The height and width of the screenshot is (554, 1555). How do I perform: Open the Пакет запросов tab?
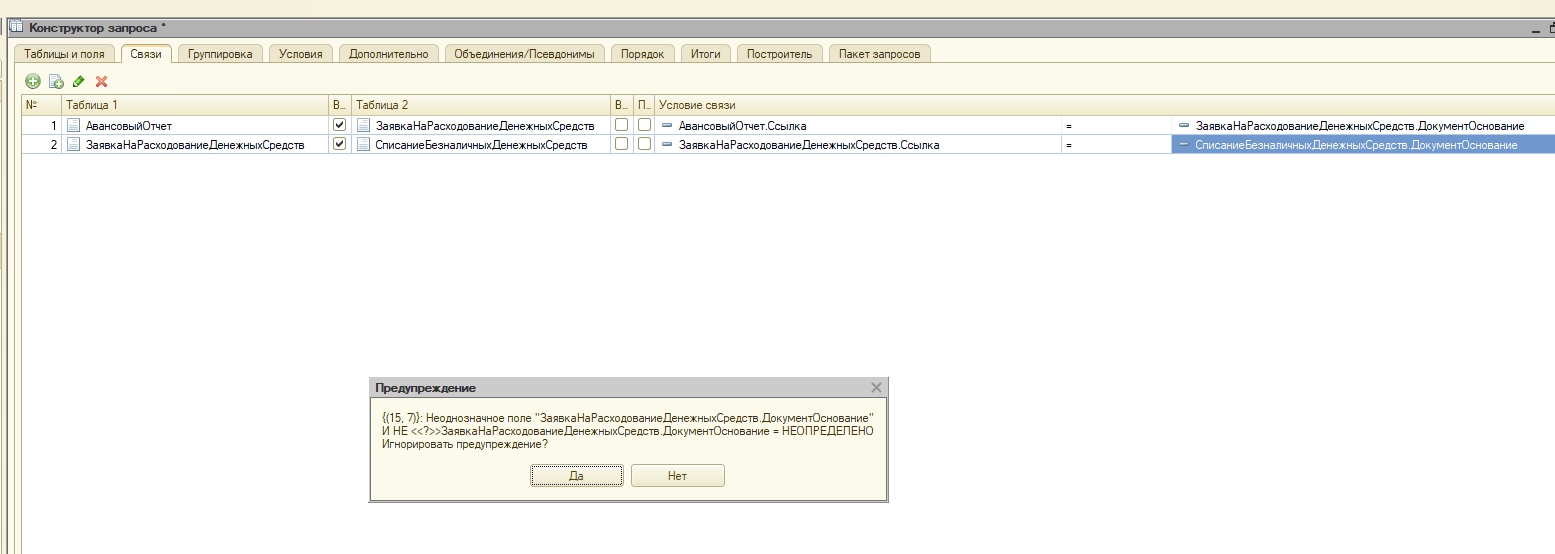[879, 54]
